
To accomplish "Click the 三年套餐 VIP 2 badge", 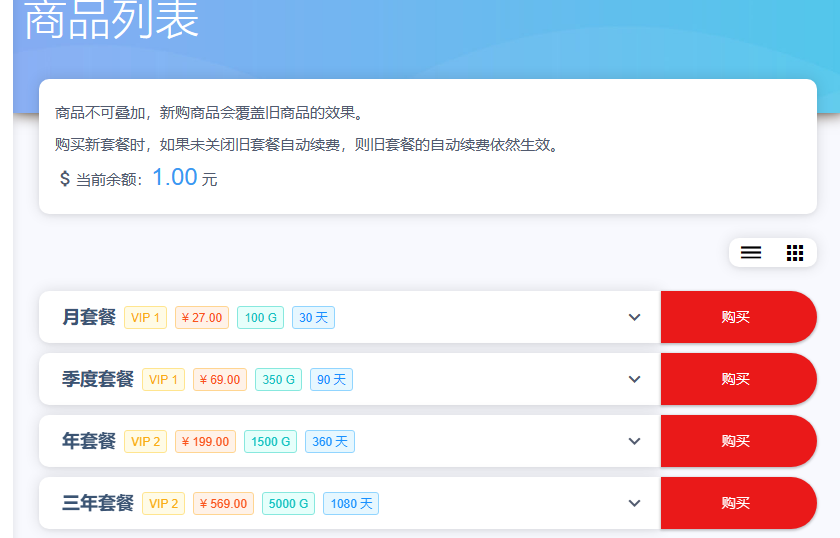I will click(163, 504).
